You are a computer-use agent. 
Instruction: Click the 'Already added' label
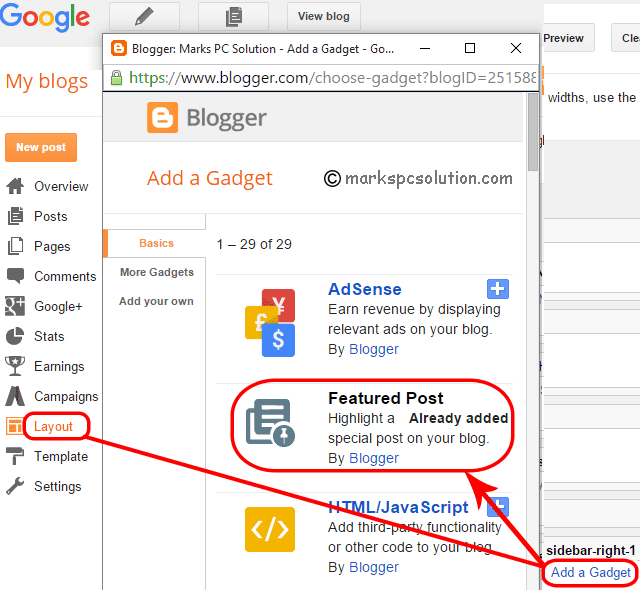(459, 418)
